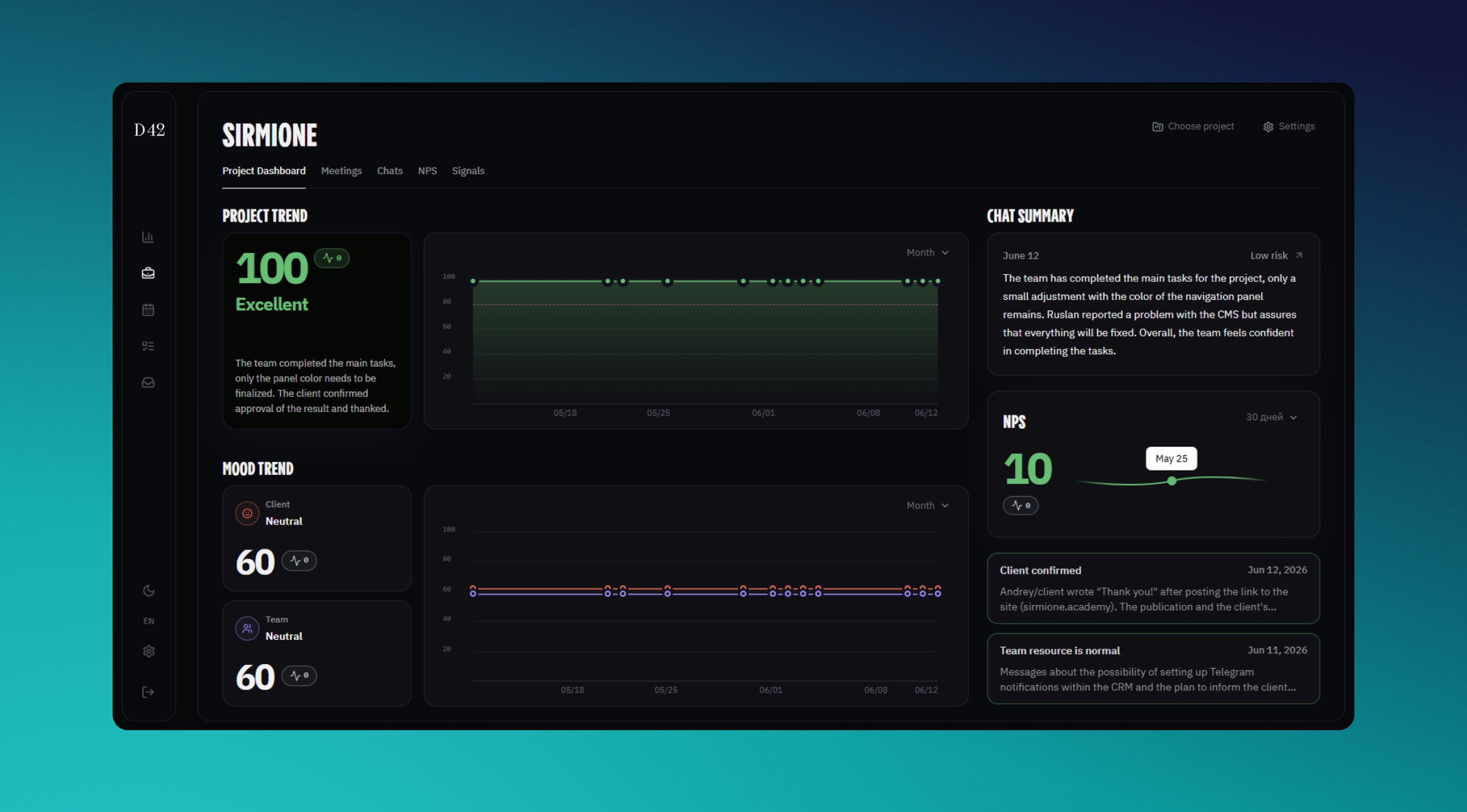Click the first data point on Project Trend chart
1467x812 pixels.
tap(473, 281)
